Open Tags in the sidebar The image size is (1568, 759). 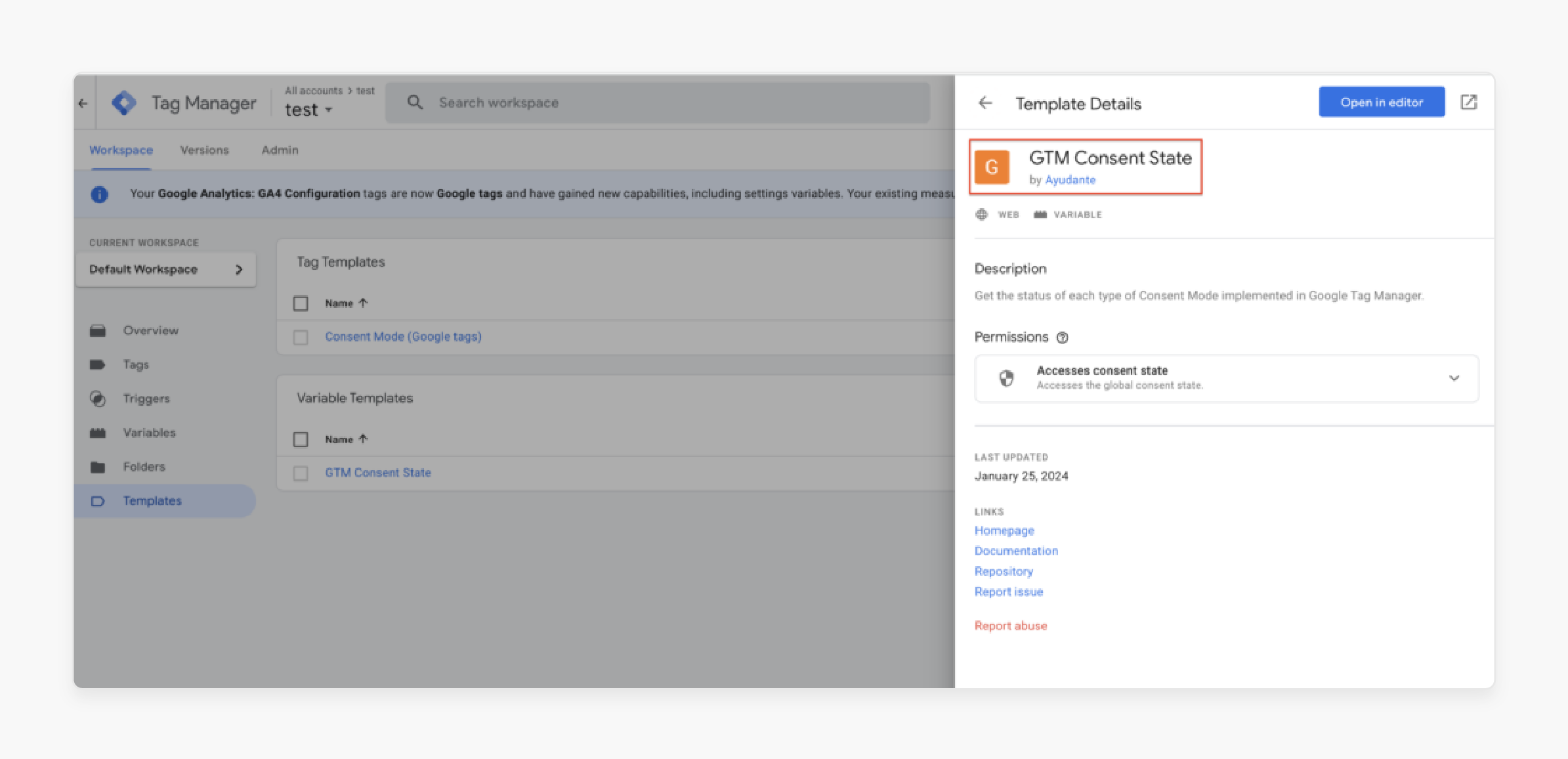pos(136,364)
